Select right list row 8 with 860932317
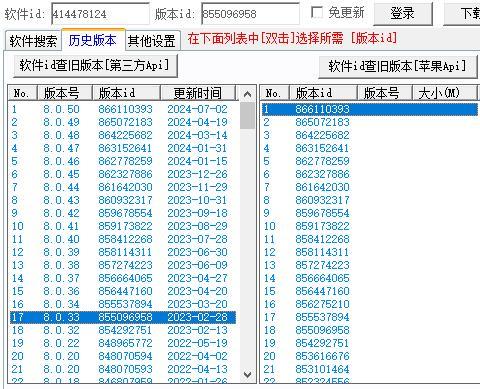The width and height of the screenshot is (480, 389). 370,200
